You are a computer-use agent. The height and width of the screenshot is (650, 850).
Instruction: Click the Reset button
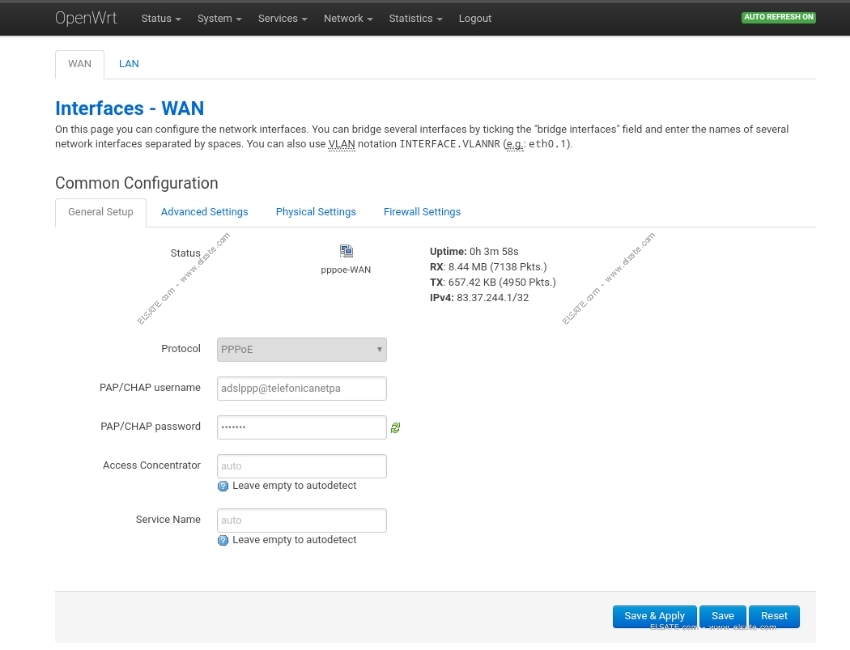click(774, 616)
